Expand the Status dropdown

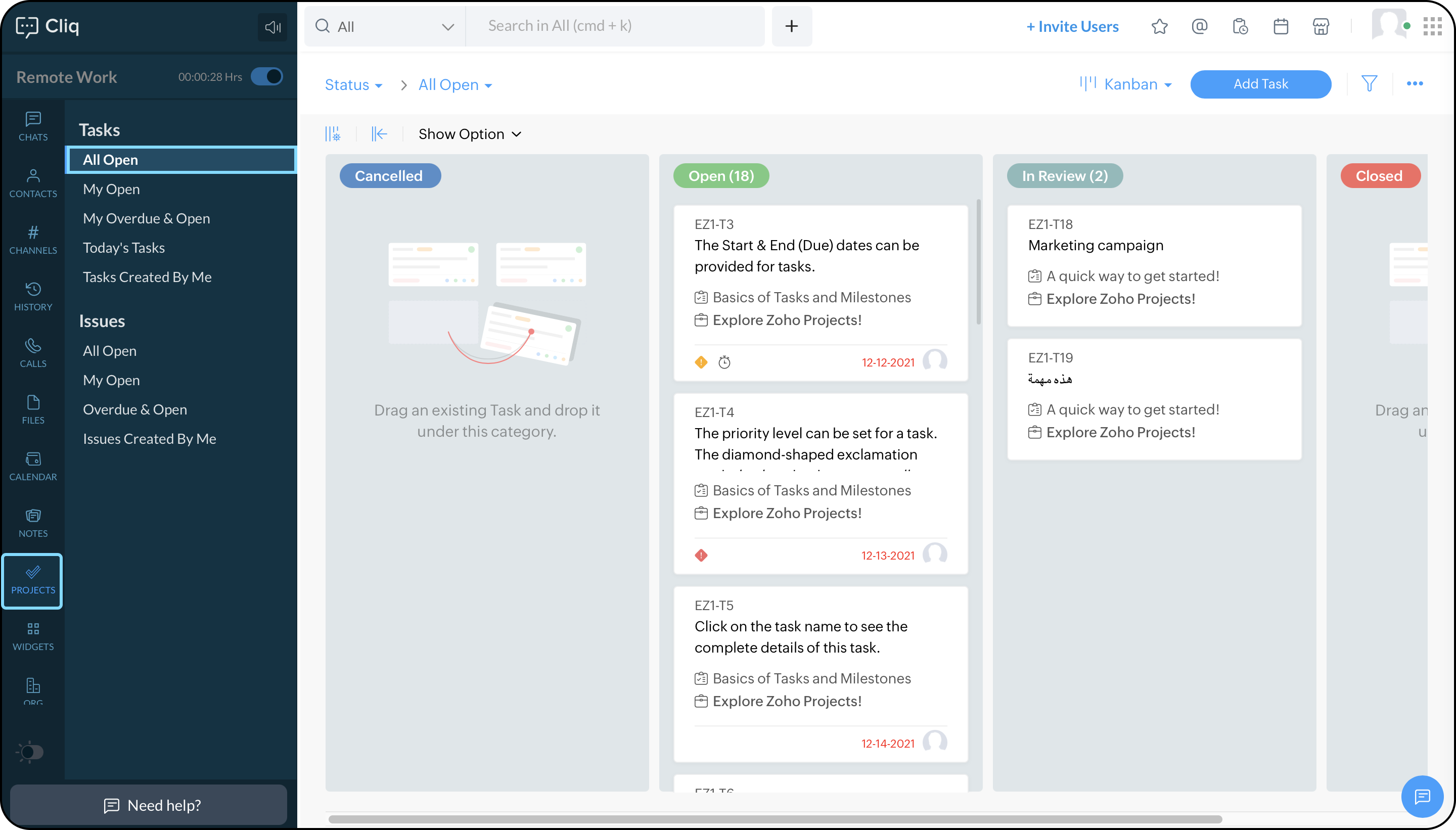353,85
